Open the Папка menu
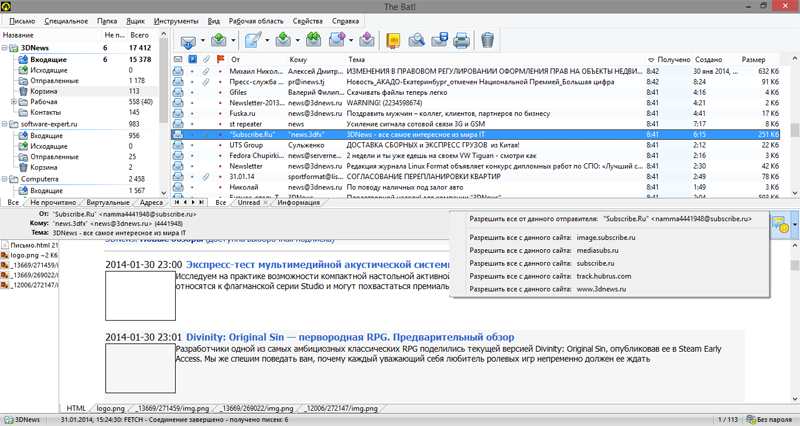Viewport: 800px width, 426px height. pyautogui.click(x=107, y=21)
